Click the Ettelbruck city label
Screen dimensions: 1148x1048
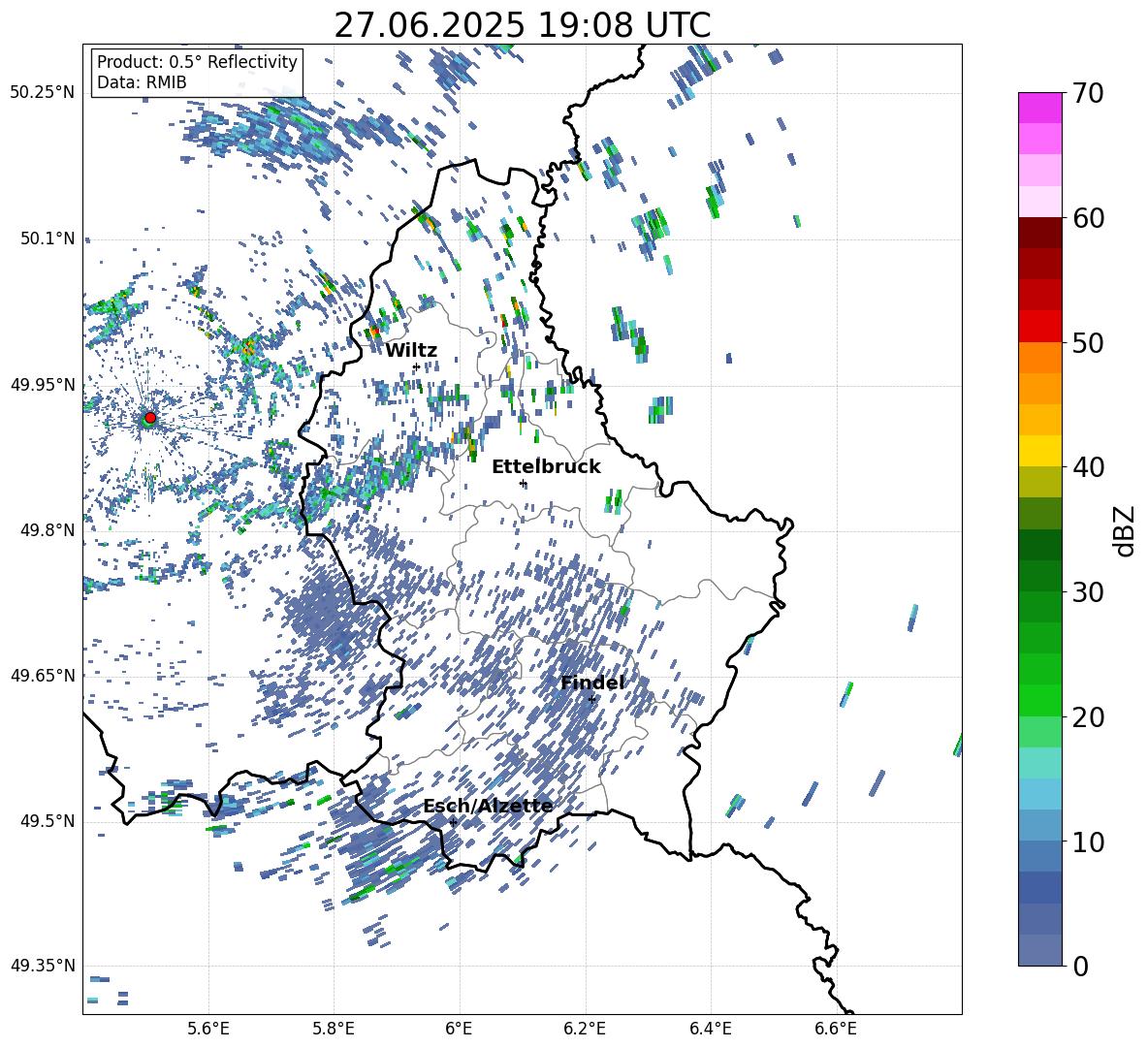[546, 467]
